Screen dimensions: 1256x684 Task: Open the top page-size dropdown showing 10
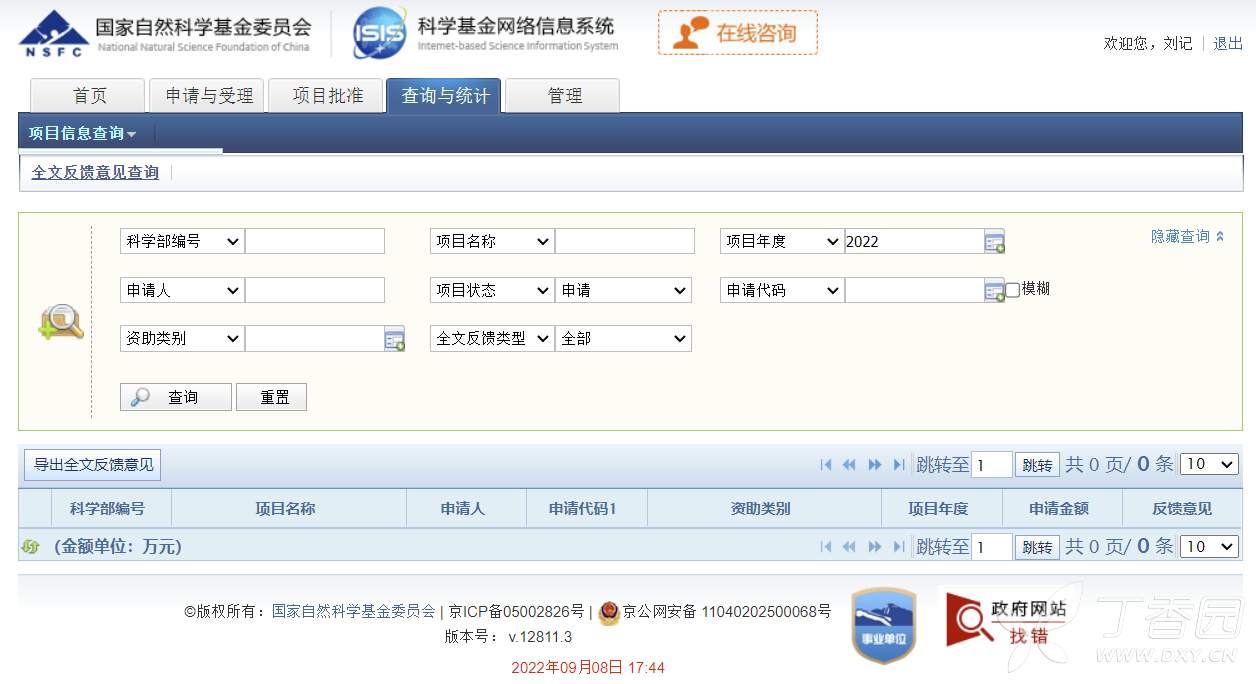click(x=1209, y=464)
